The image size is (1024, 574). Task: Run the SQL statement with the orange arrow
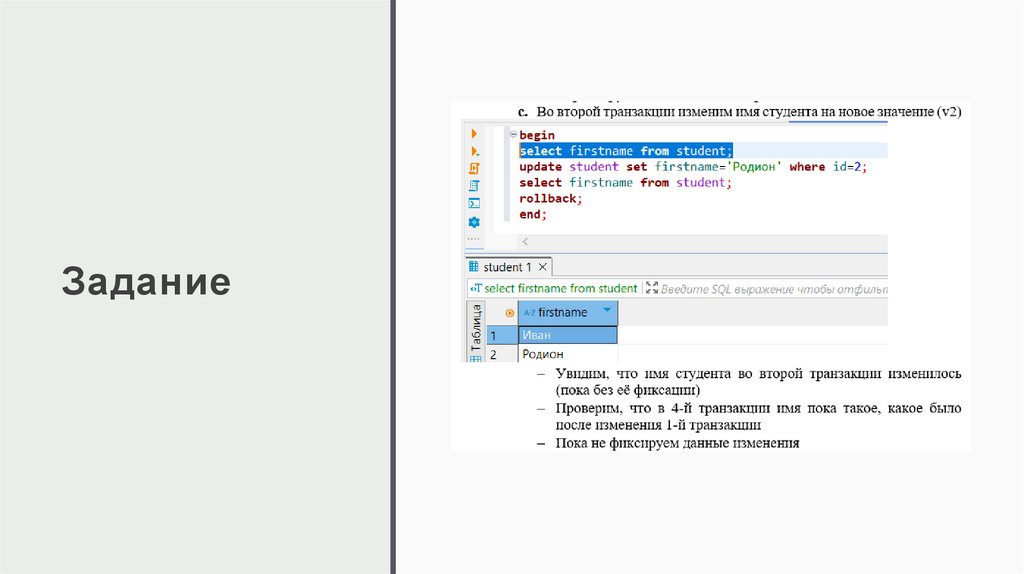474,134
